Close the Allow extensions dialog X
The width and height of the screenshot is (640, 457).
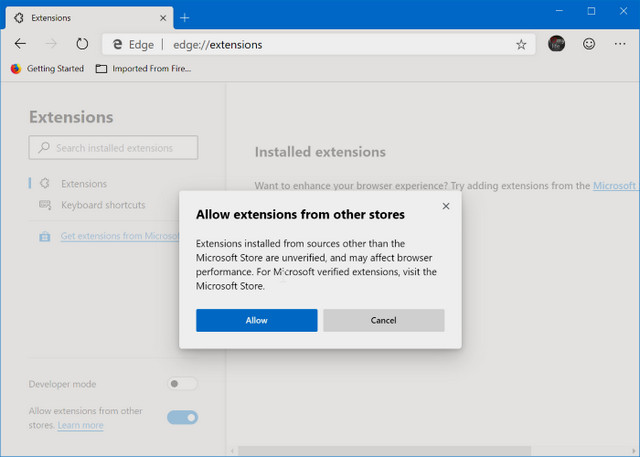click(x=446, y=206)
